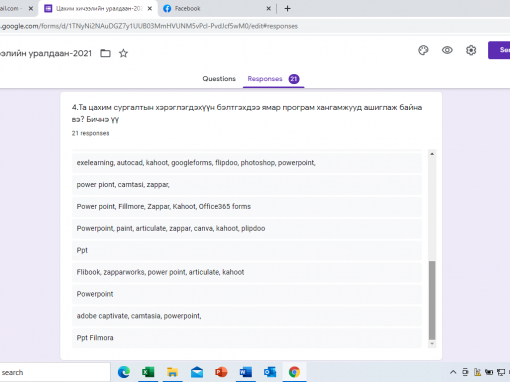Select the 'Ppt' response row
The image size is (510, 382).
[x=247, y=250]
